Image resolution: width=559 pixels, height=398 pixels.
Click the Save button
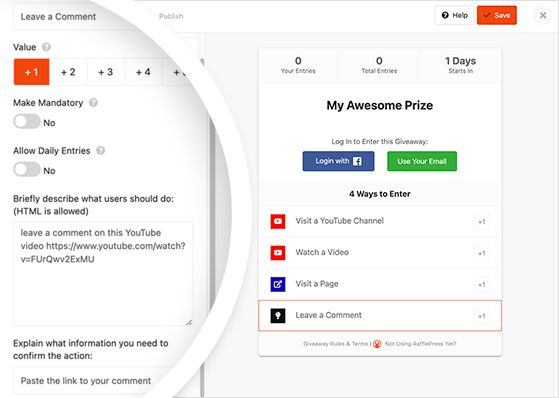click(497, 15)
